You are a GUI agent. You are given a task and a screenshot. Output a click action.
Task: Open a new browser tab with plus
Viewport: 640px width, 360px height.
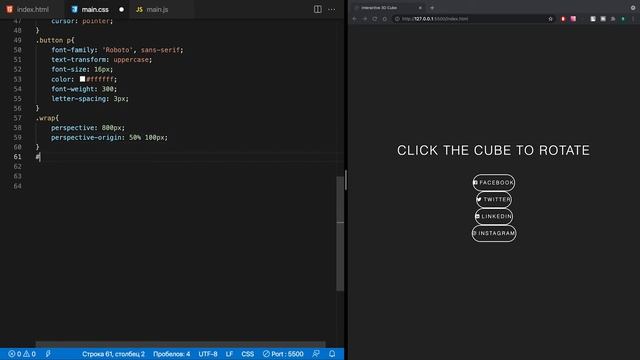(432, 8)
